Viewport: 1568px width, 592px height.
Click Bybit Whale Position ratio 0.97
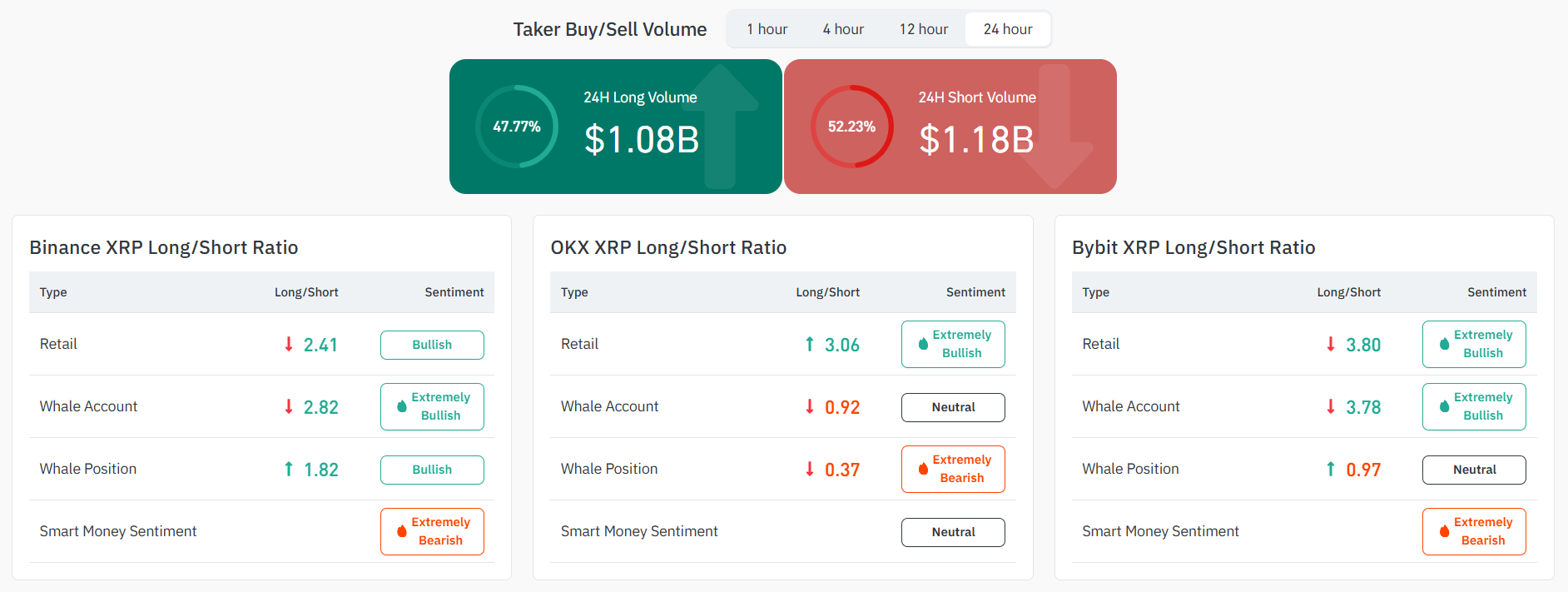1363,470
